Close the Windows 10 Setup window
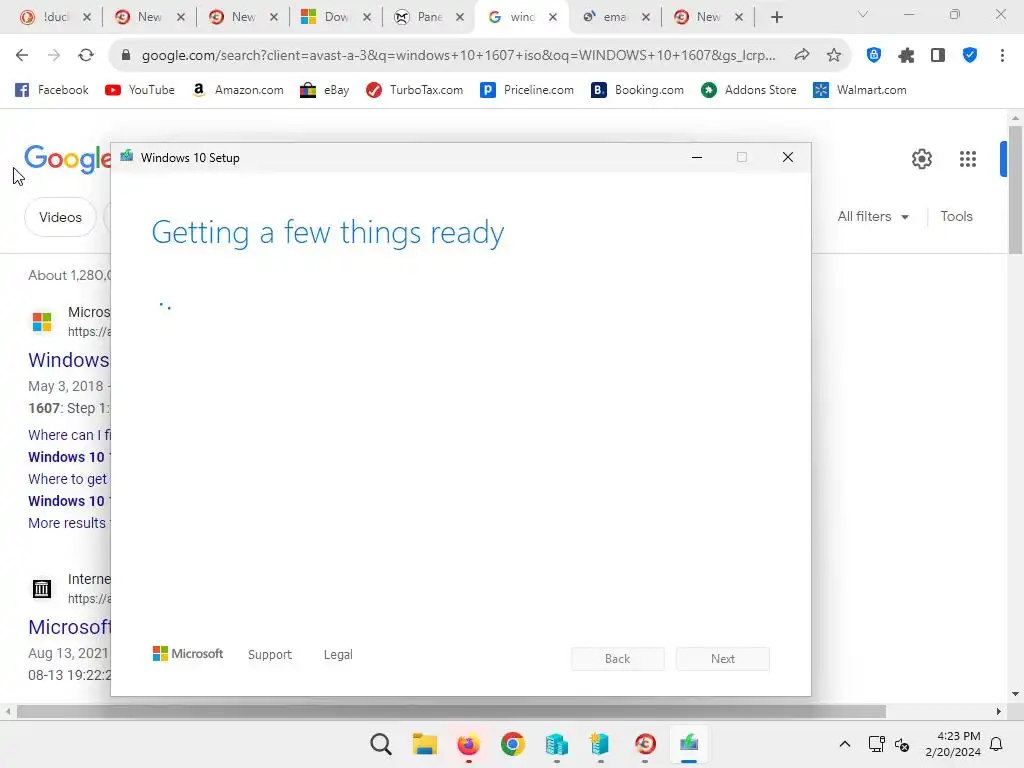 [x=788, y=157]
